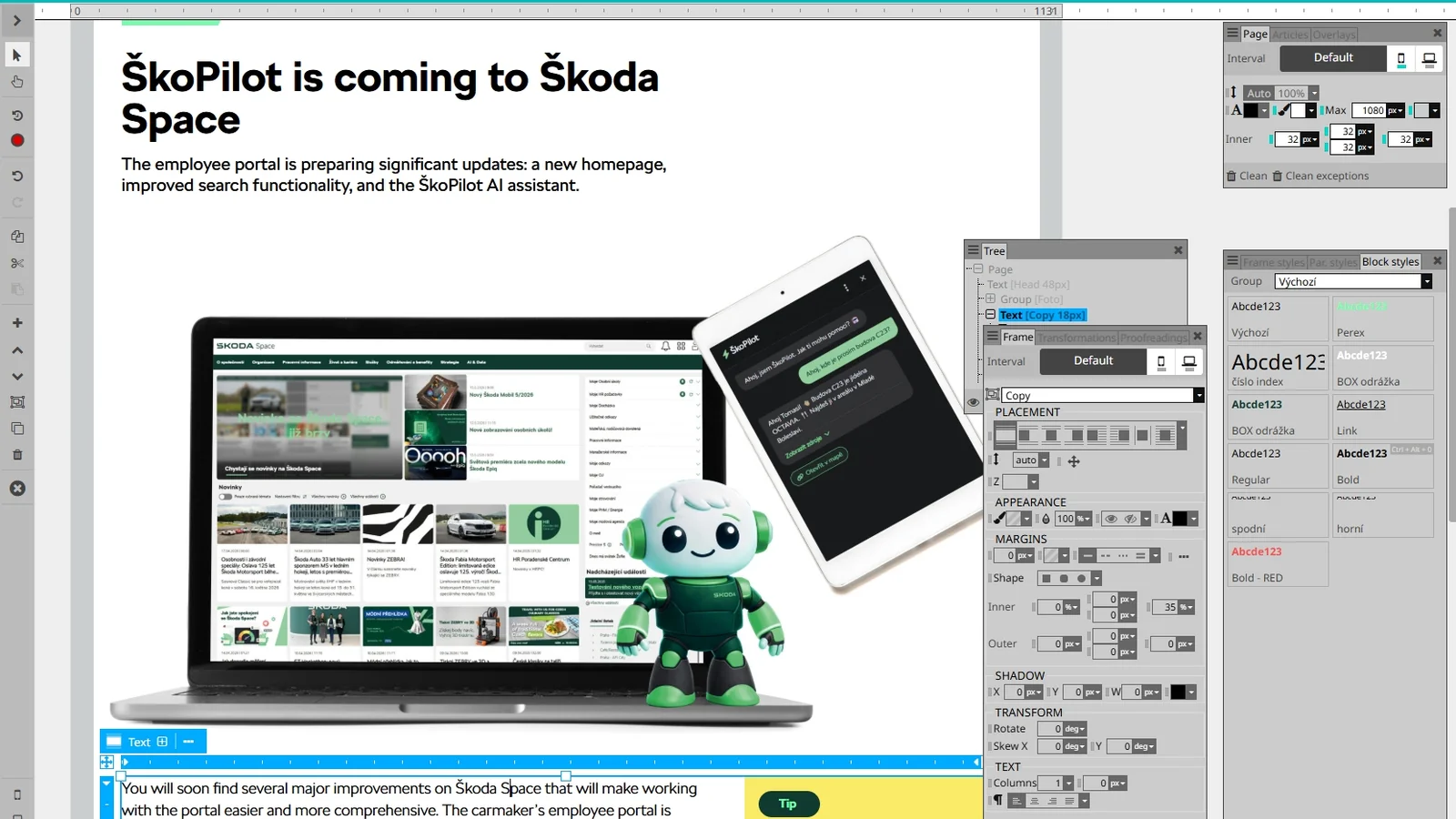Click the round X cancel icon in left toolbar
Image resolution: width=1456 pixels, height=819 pixels.
click(16, 489)
